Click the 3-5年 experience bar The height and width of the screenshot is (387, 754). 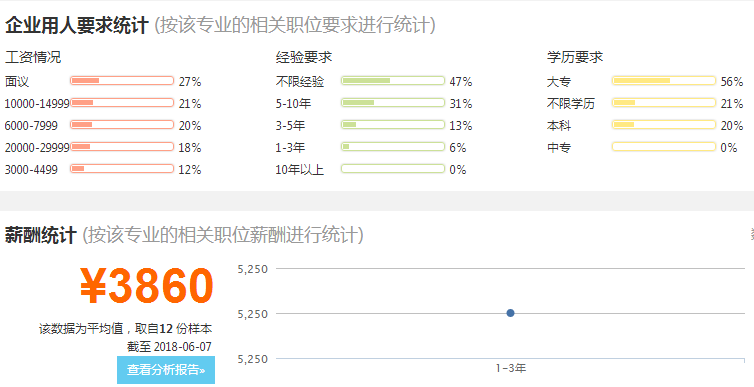click(x=393, y=125)
